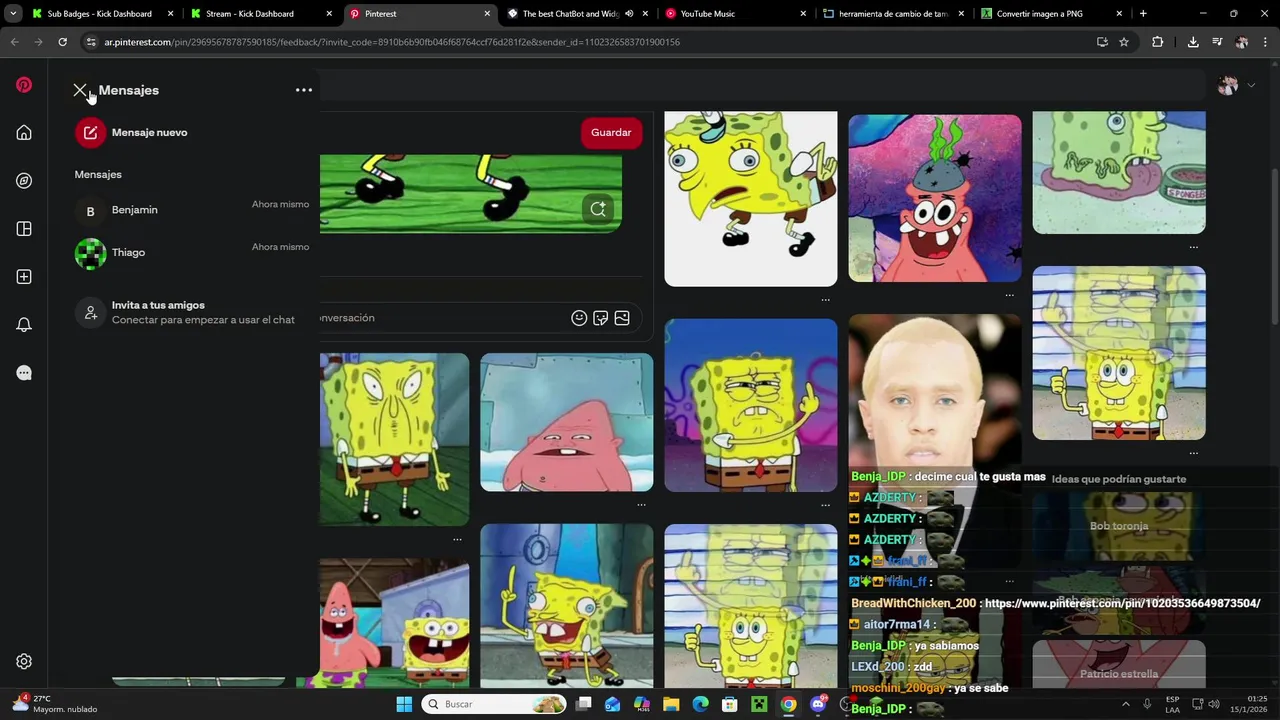Switch to the herramienta de cambio de tamaño tab
The width and height of the screenshot is (1280, 720).
(x=893, y=14)
